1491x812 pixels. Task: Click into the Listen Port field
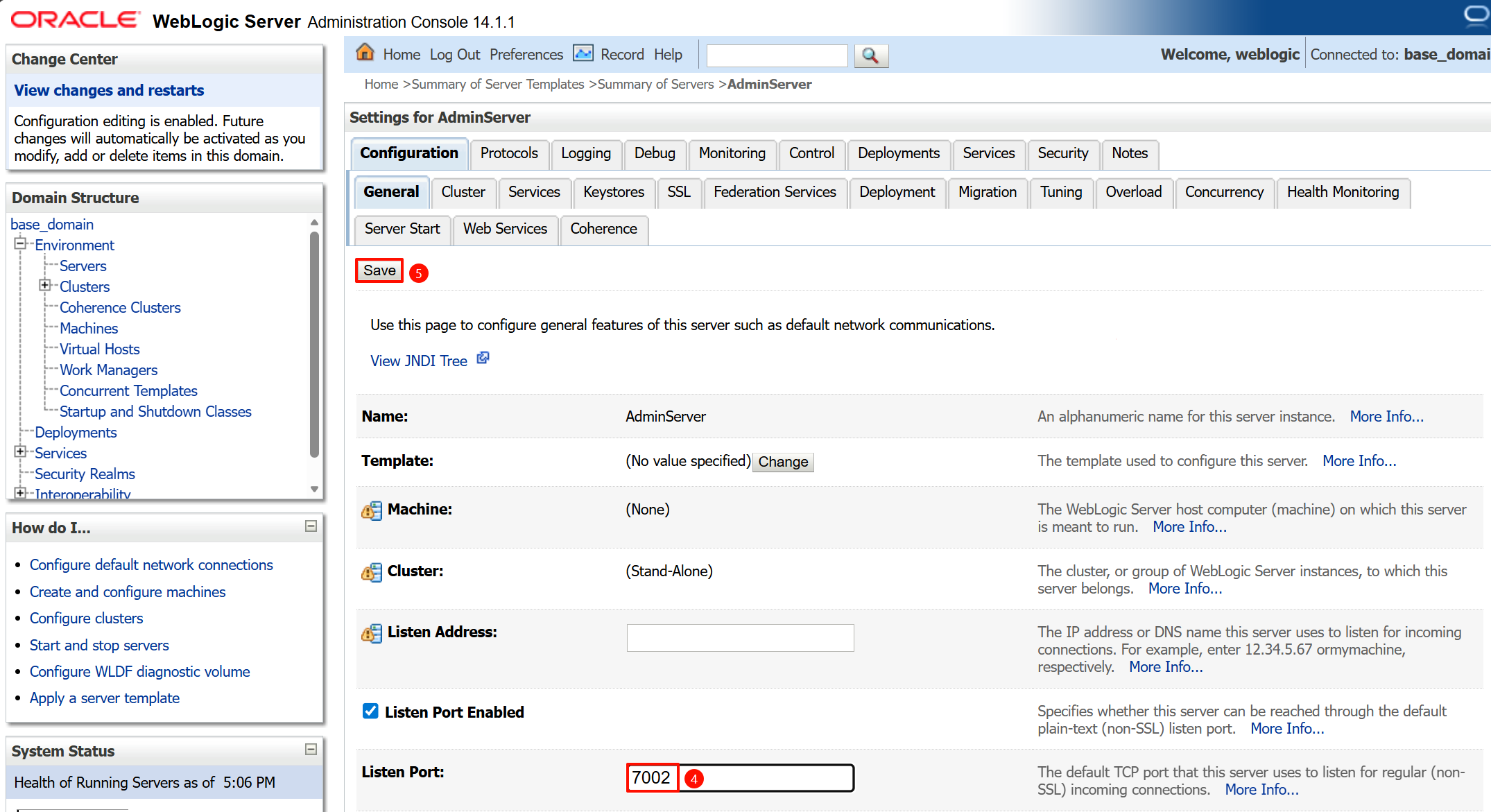tap(740, 778)
